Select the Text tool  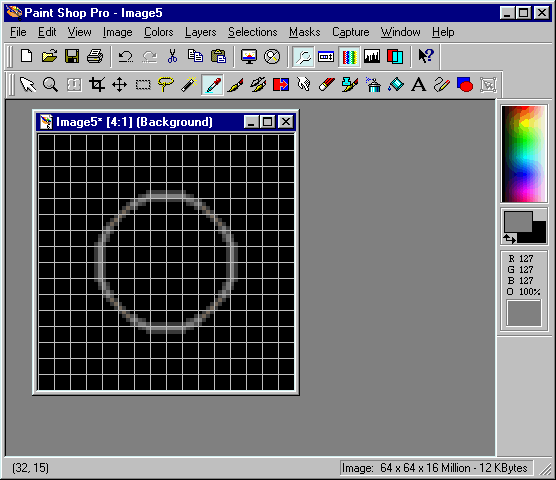[x=418, y=85]
